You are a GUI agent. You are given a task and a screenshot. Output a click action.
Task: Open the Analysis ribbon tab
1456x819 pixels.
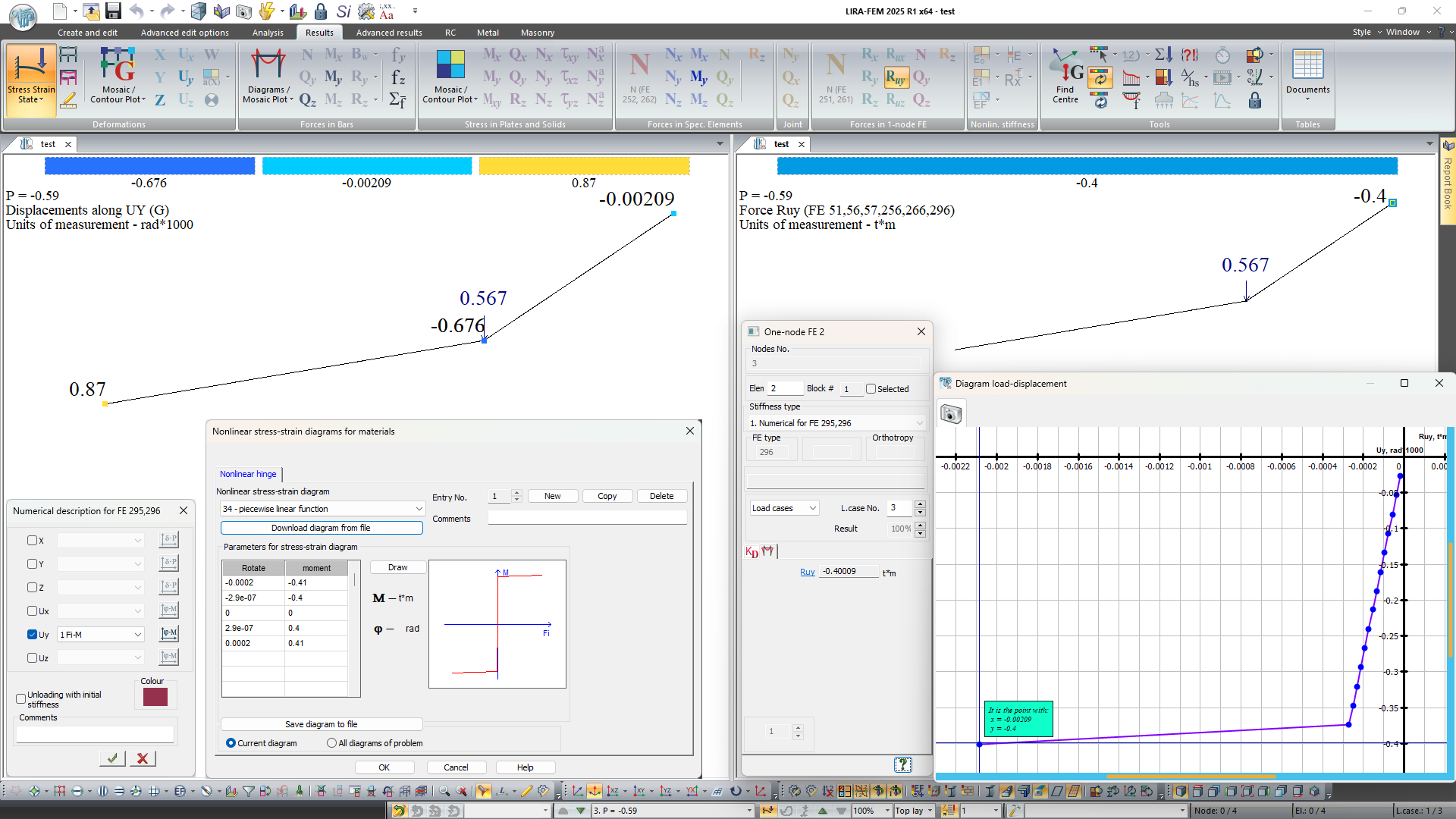click(x=268, y=33)
